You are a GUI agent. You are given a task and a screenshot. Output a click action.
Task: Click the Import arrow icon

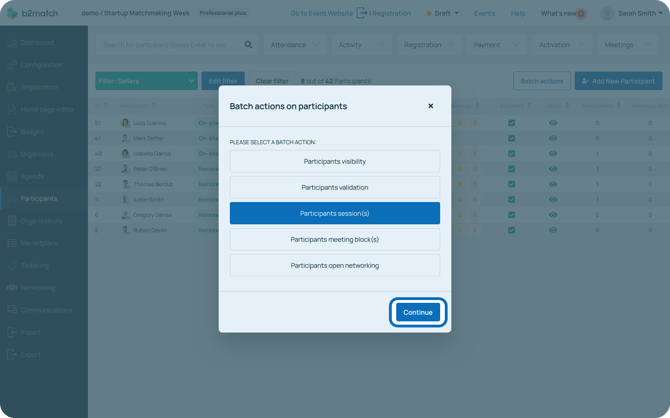click(x=12, y=332)
